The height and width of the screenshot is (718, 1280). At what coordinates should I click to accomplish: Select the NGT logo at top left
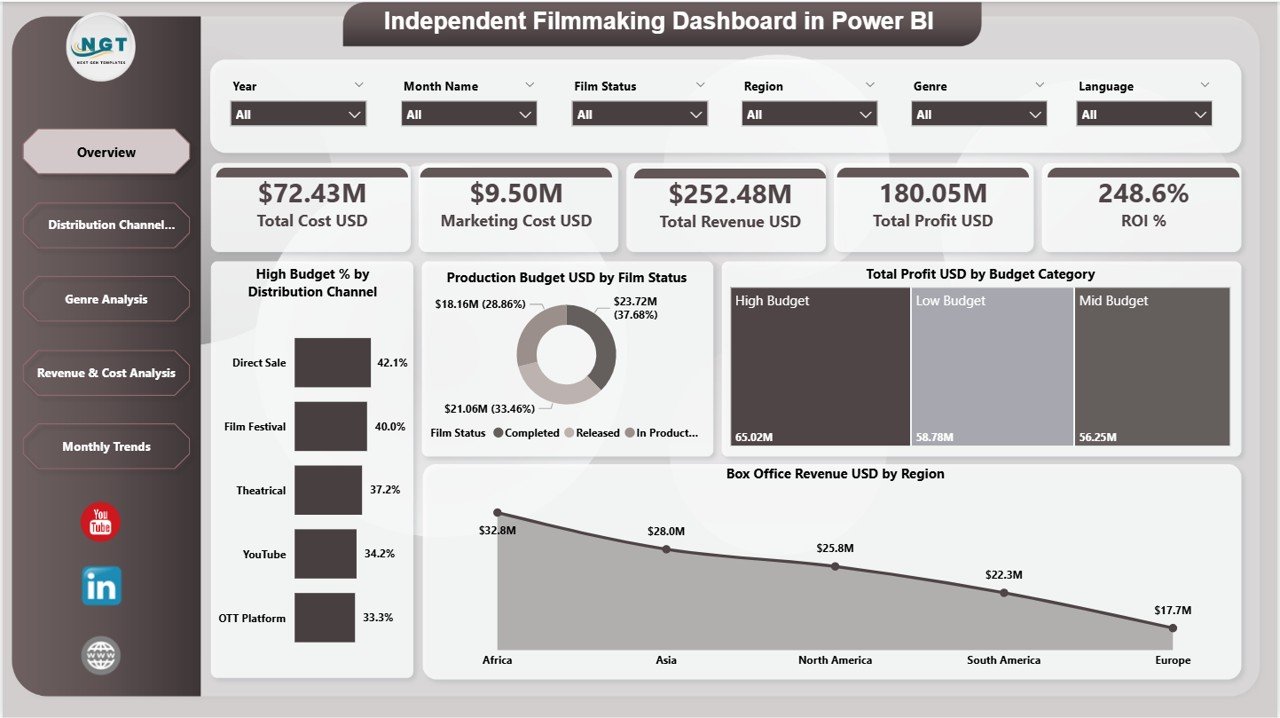[100, 45]
